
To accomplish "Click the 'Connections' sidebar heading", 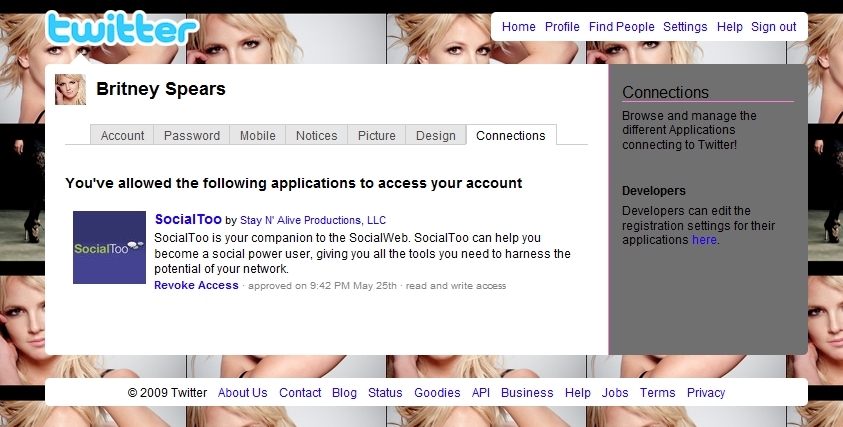I will (x=666, y=92).
